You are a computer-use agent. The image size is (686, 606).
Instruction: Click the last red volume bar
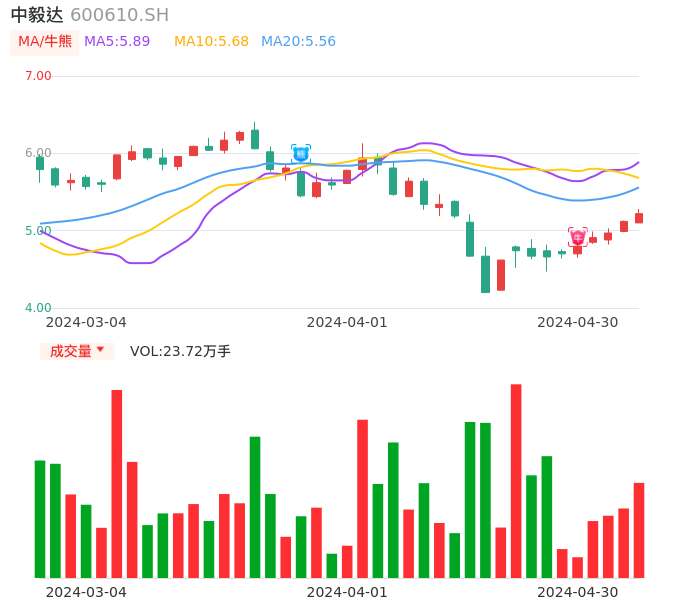[639, 530]
